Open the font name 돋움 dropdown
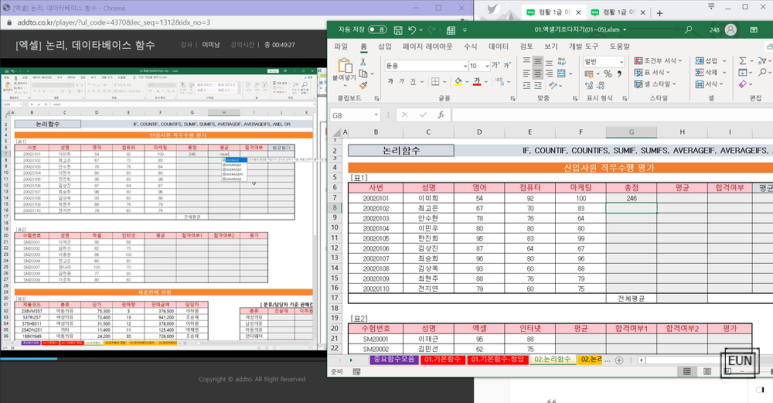773x403 pixels. click(465, 66)
